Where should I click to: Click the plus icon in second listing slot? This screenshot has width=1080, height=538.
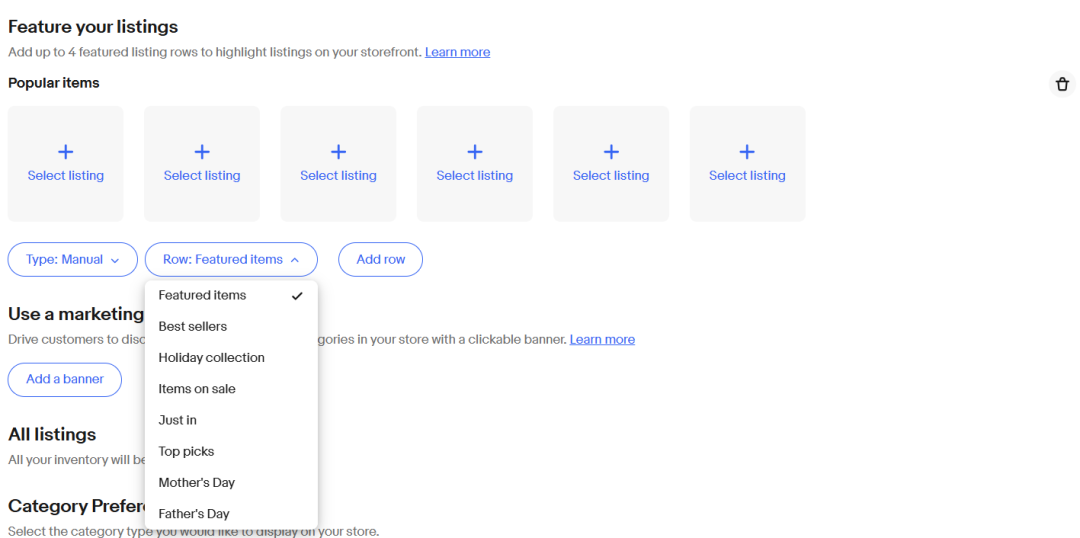coord(202,152)
